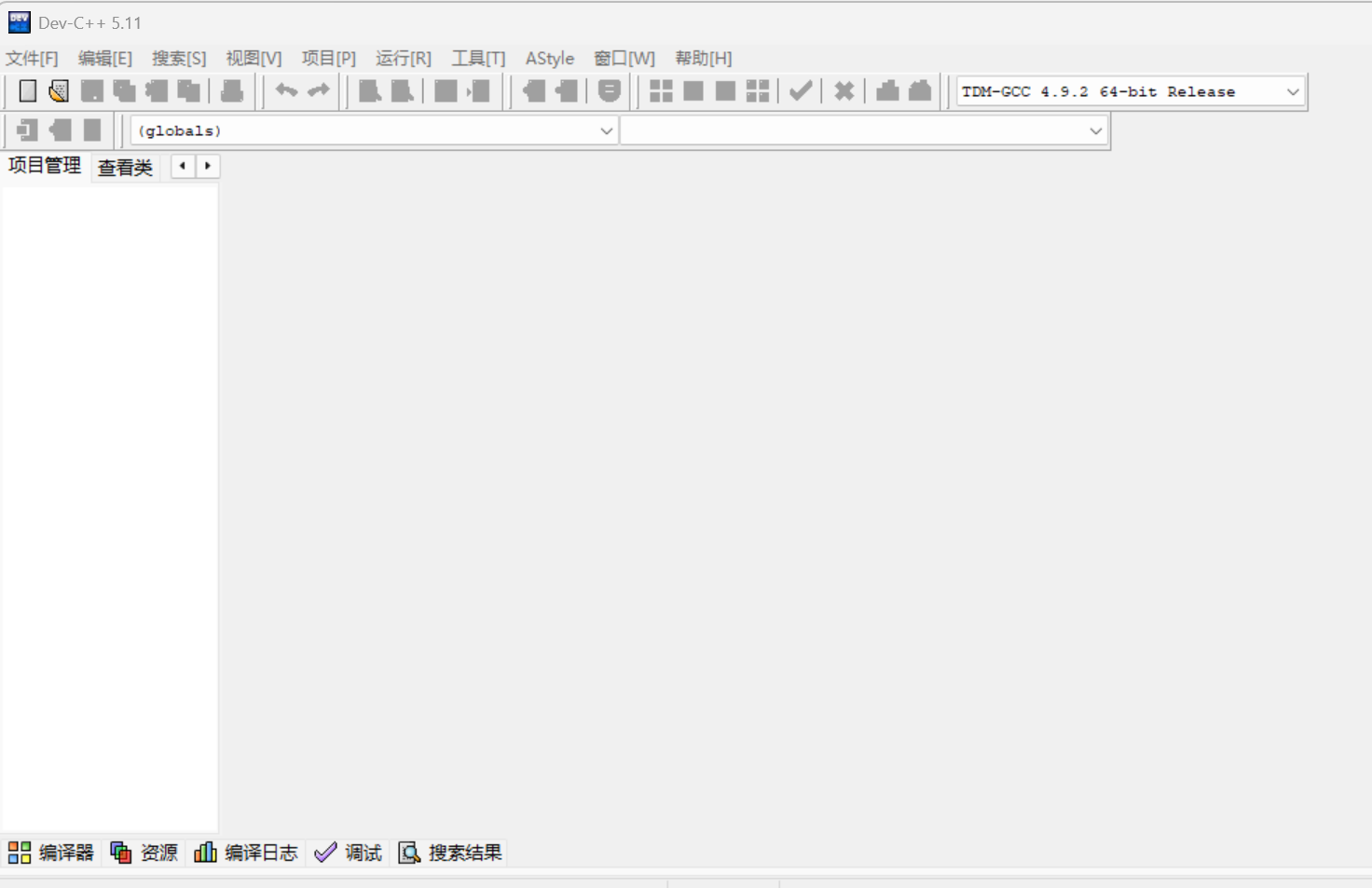Open the 工具[T] menu
Viewport: 1372px width, 888px height.
[x=478, y=59]
